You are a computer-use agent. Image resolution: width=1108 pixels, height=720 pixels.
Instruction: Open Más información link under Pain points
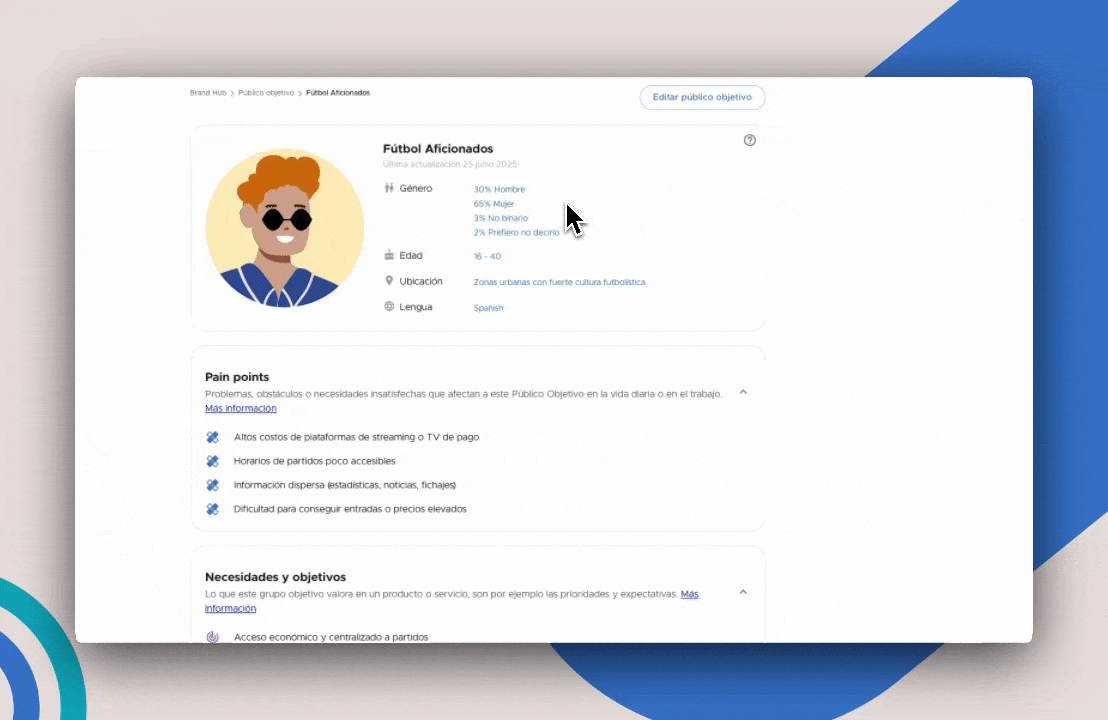click(x=240, y=408)
